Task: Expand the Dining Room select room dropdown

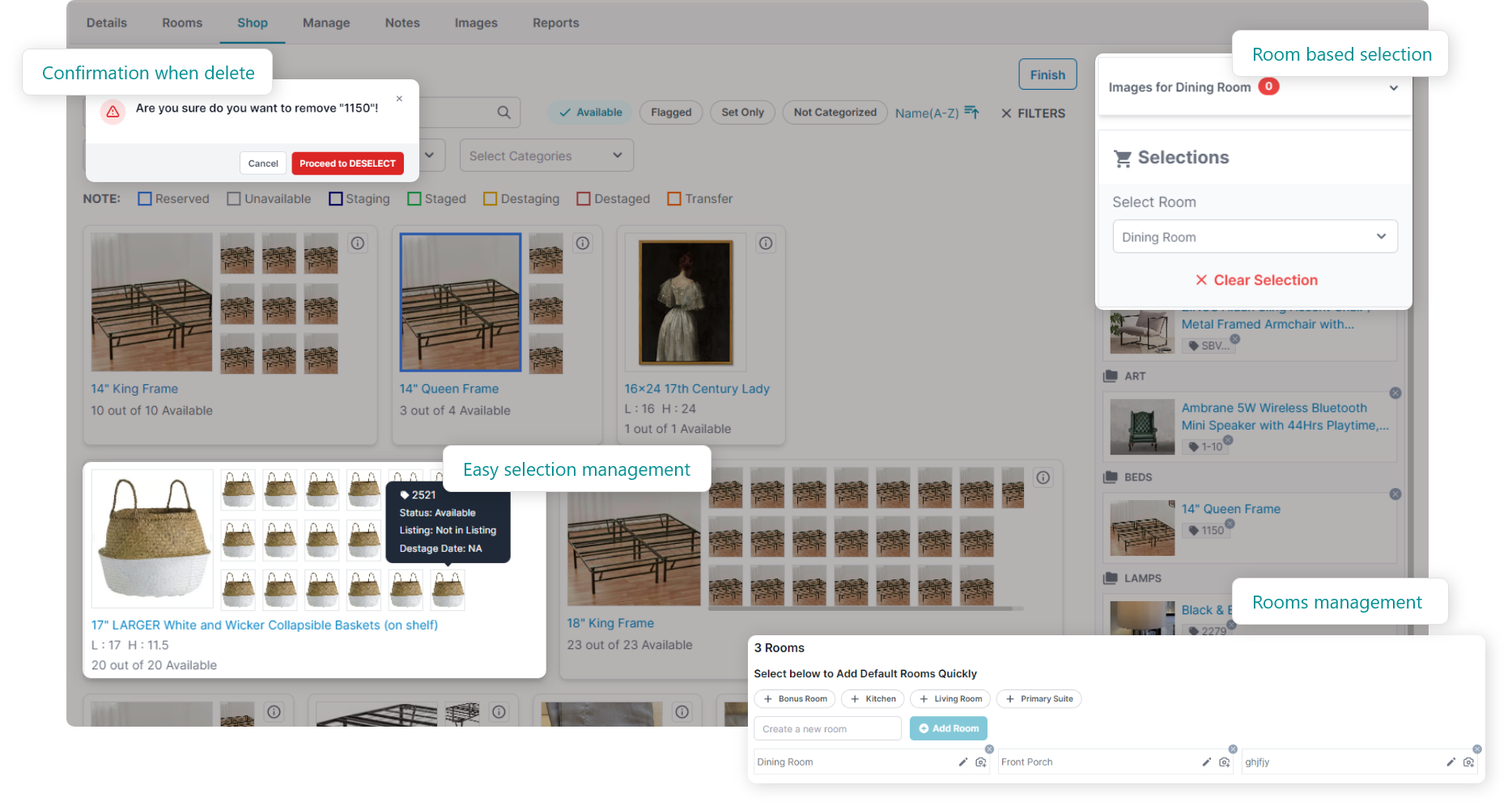Action: [1254, 237]
